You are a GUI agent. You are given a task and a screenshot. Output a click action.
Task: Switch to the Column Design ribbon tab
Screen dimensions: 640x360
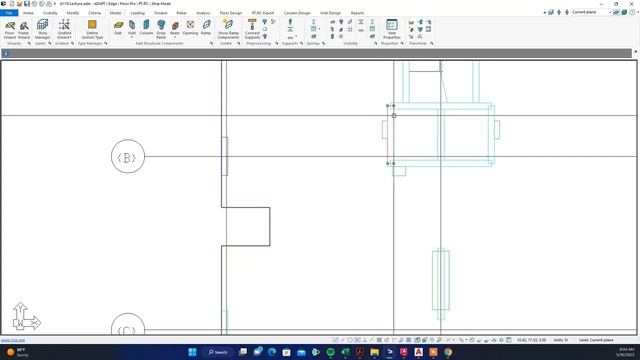[x=297, y=13]
